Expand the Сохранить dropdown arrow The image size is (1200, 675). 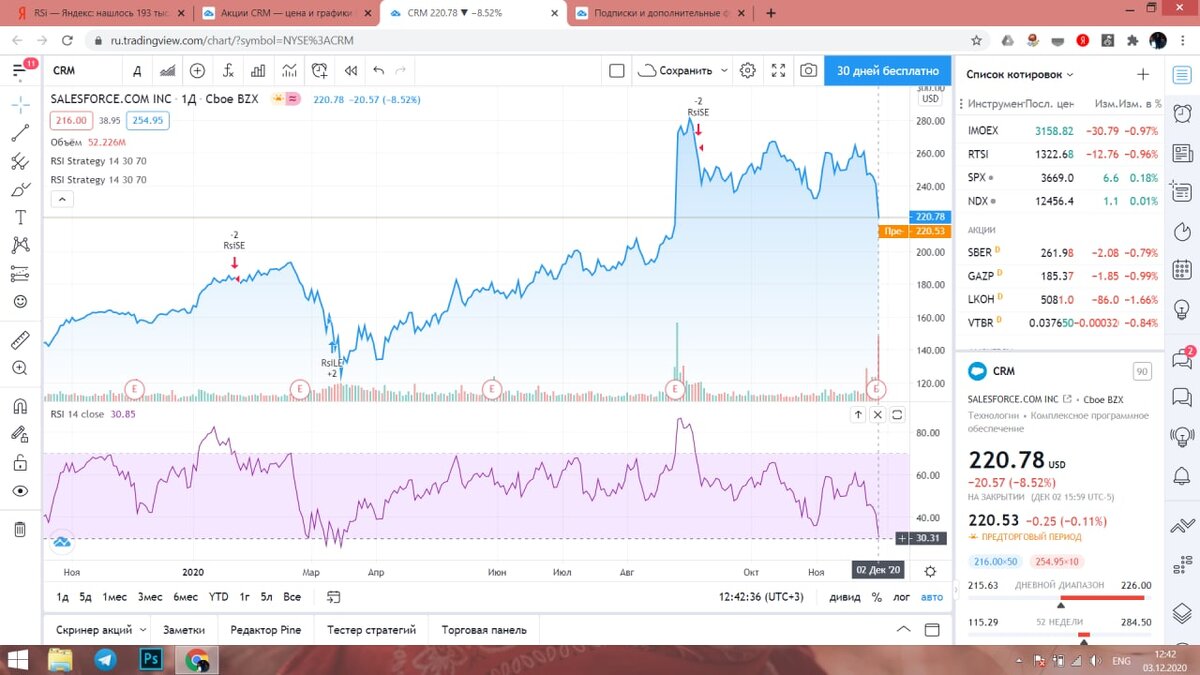pyautogui.click(x=722, y=71)
